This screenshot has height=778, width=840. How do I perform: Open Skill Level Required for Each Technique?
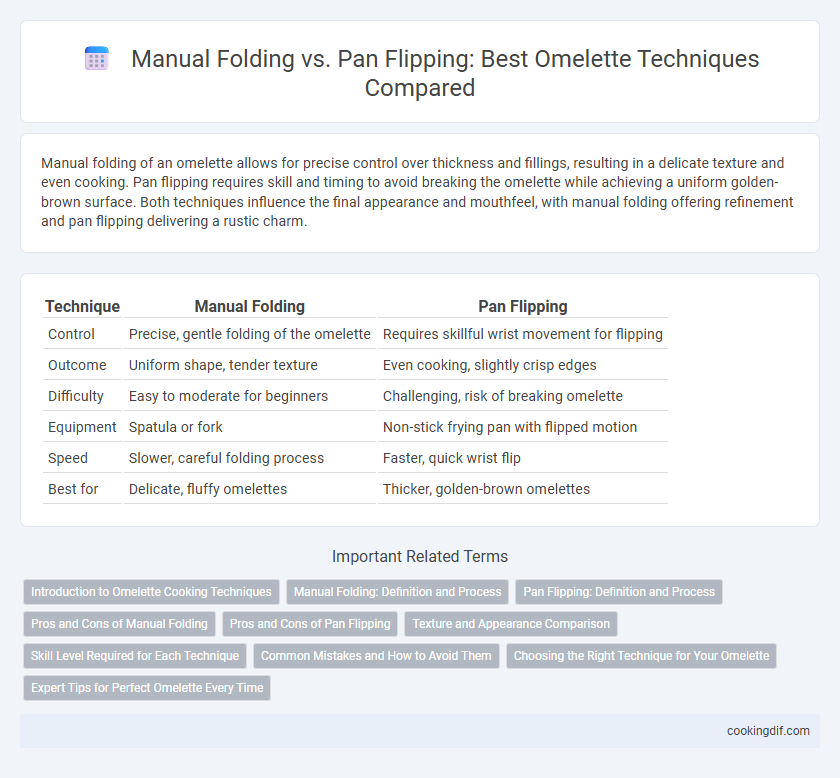coord(135,656)
